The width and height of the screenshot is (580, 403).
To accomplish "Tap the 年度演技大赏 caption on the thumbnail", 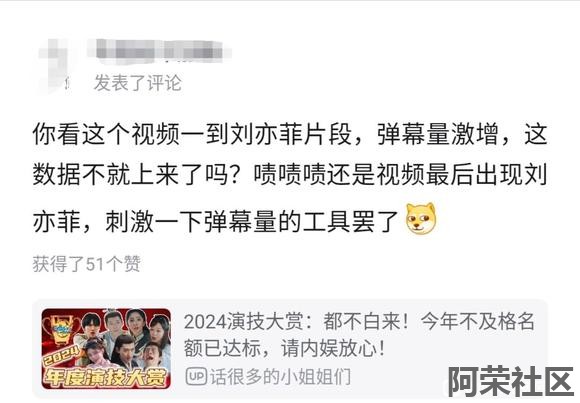I will (x=106, y=377).
